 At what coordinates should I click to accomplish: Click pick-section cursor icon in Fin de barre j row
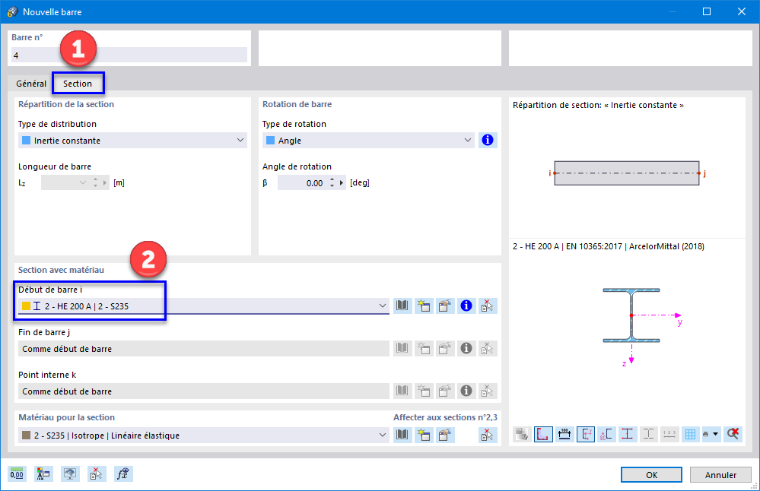click(x=488, y=348)
